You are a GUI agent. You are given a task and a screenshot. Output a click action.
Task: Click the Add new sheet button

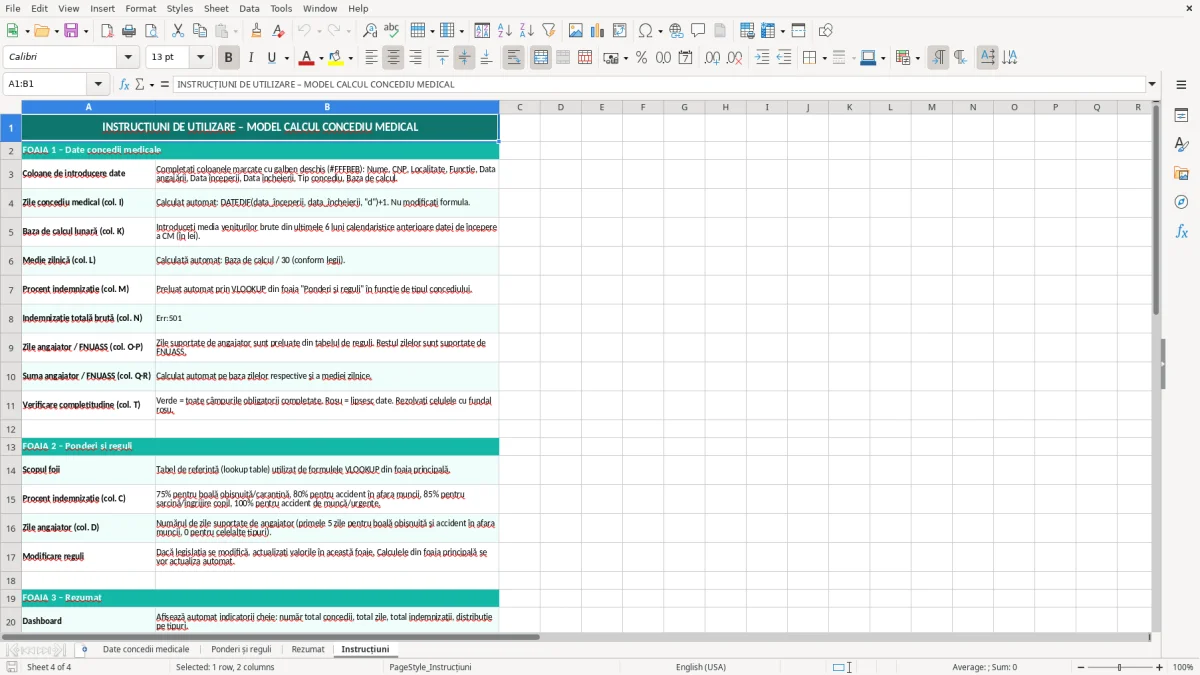pos(84,649)
